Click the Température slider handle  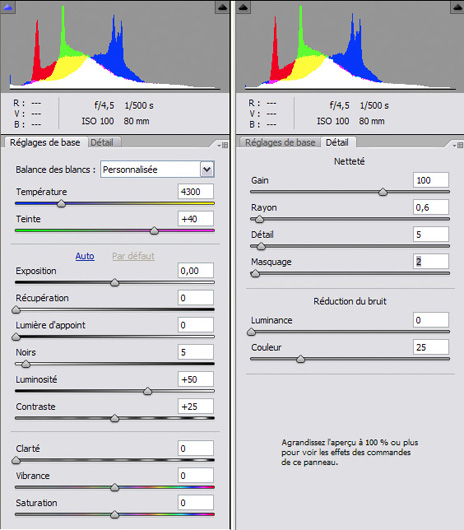pyautogui.click(x=61, y=203)
